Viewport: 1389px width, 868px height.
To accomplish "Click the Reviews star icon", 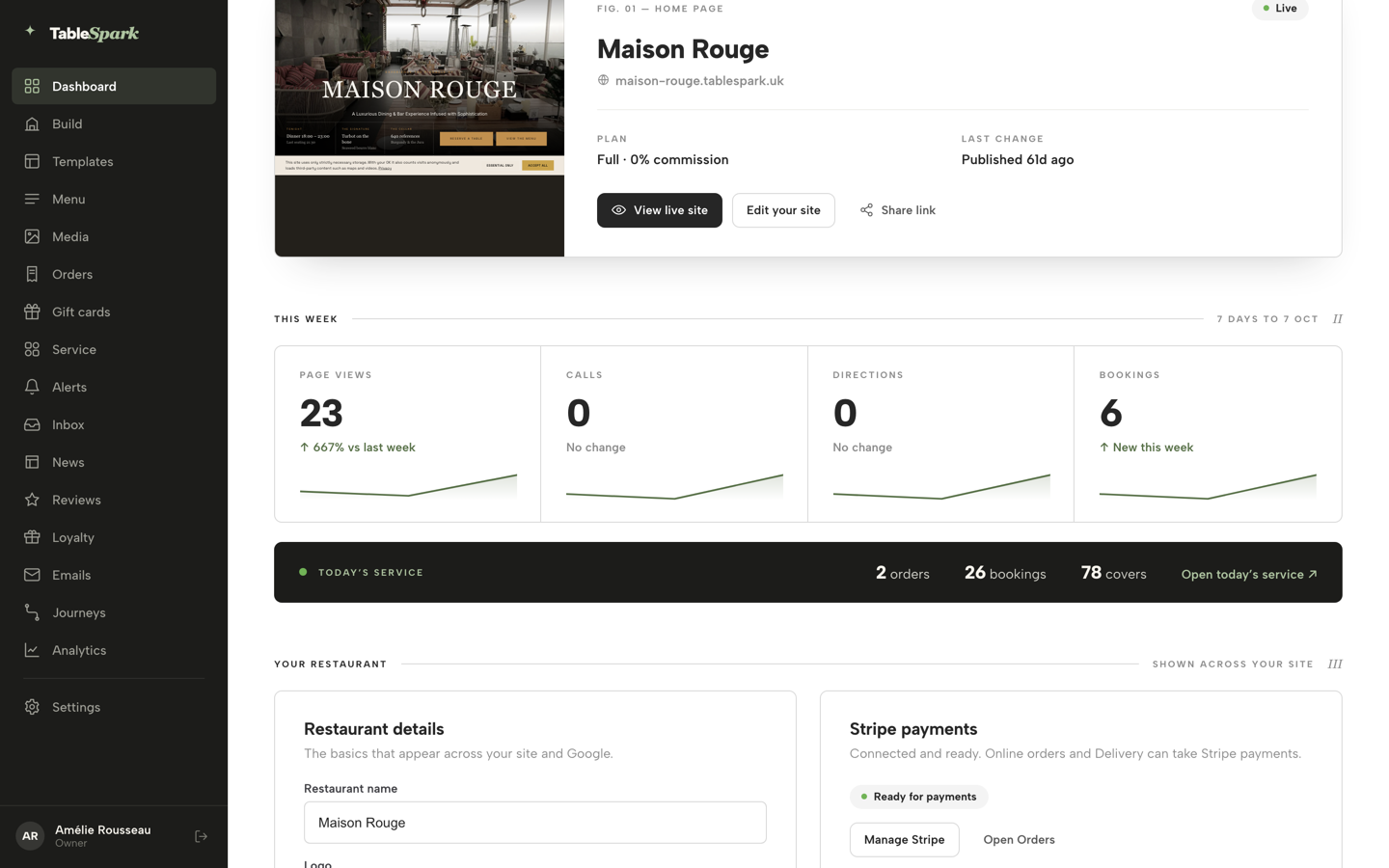I will (x=32, y=501).
